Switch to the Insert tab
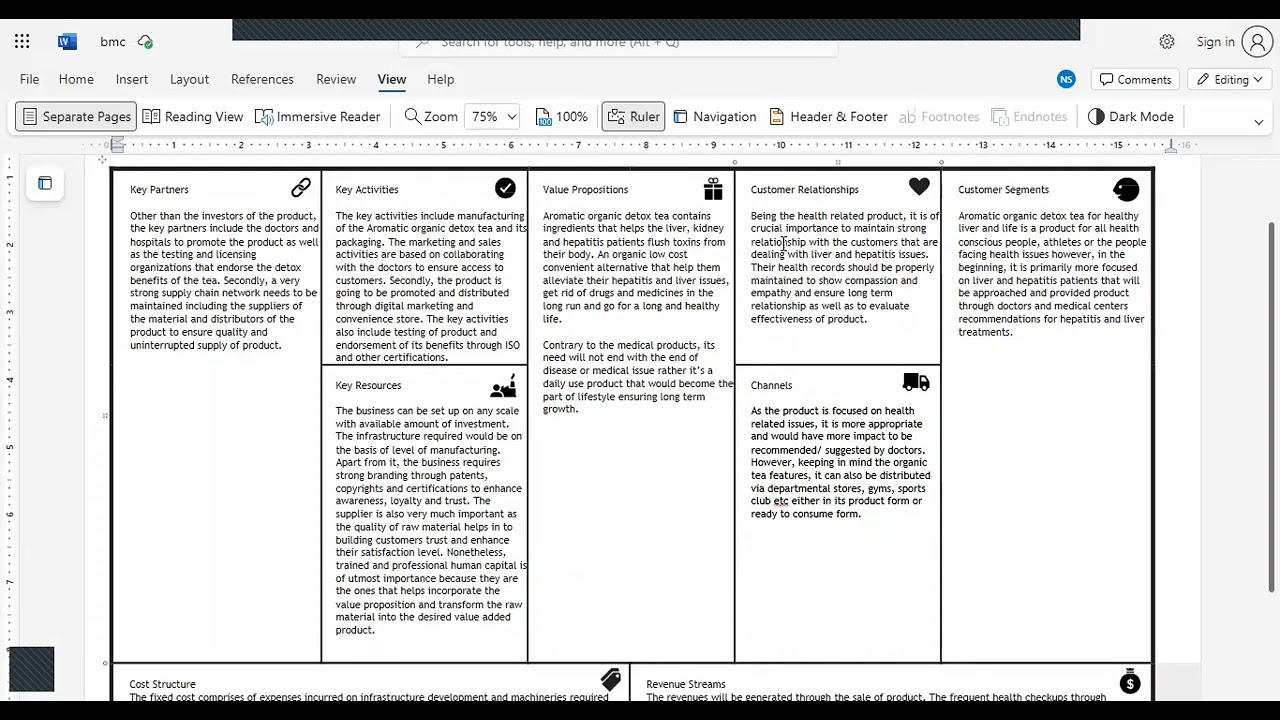 [132, 79]
